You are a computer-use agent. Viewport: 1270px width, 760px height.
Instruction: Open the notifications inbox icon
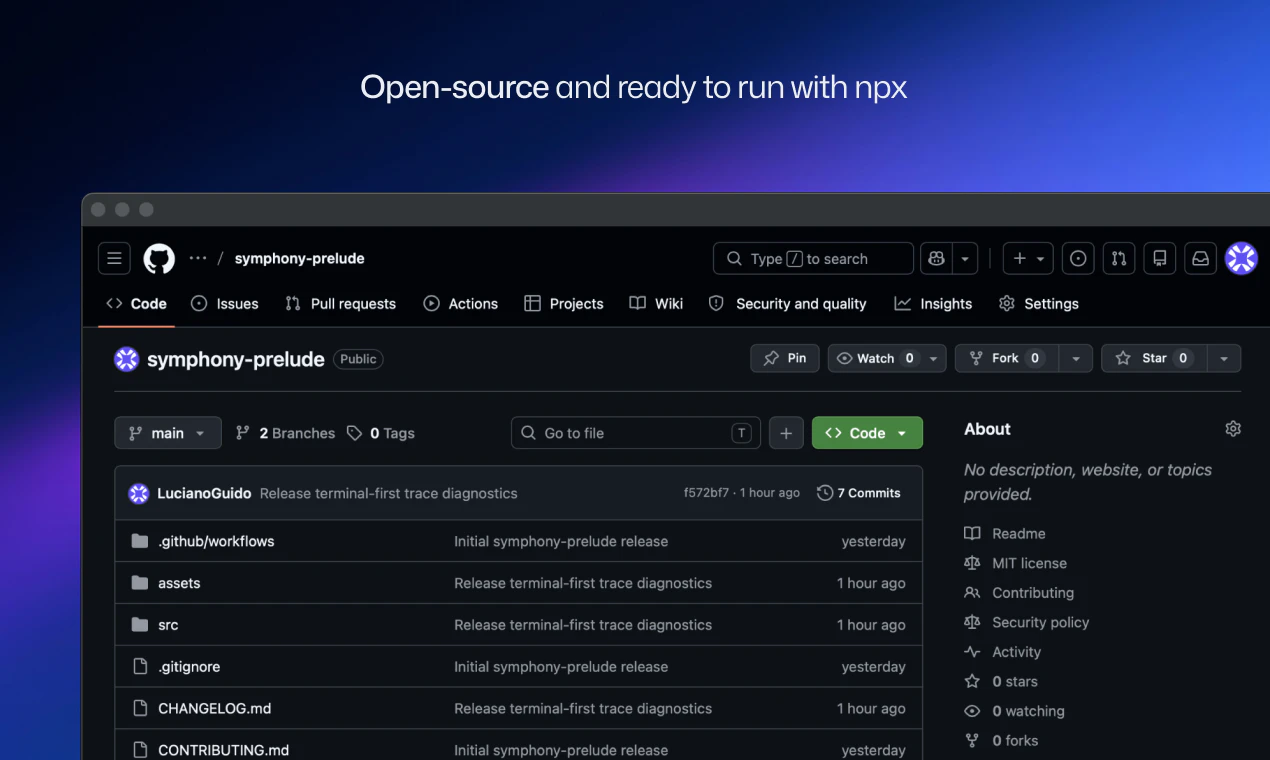pos(1200,258)
